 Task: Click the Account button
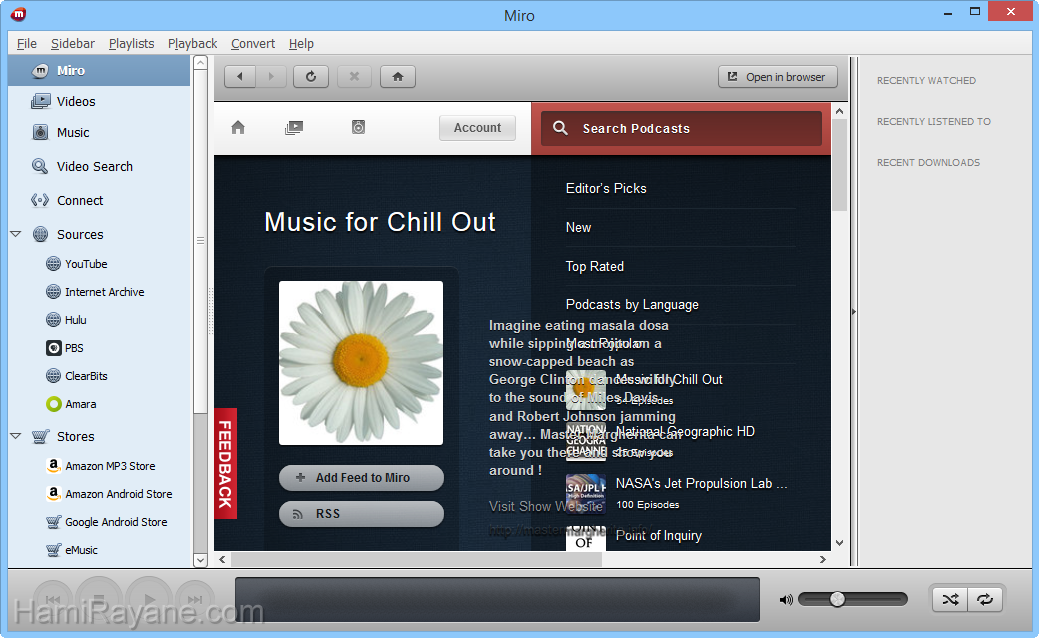[x=477, y=128]
